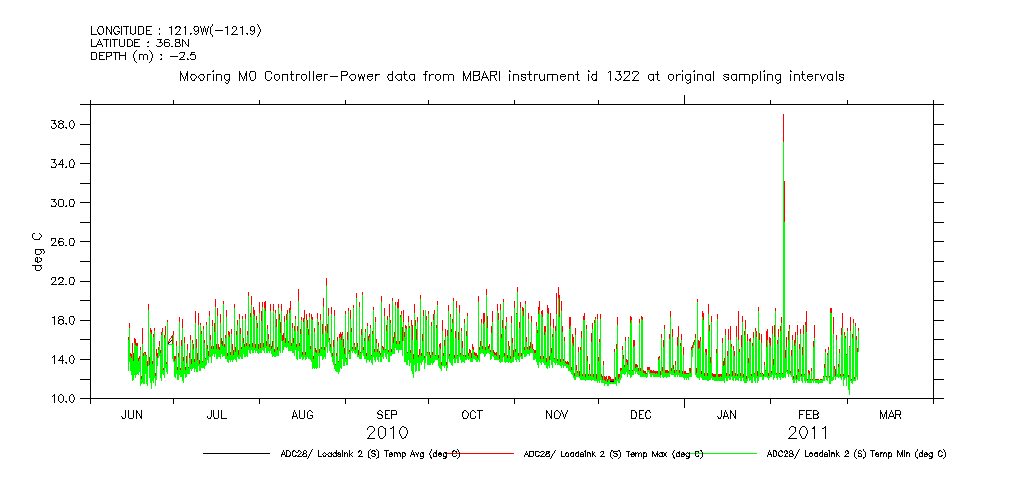
Task: Click the NOV month label
Action: click(x=556, y=415)
